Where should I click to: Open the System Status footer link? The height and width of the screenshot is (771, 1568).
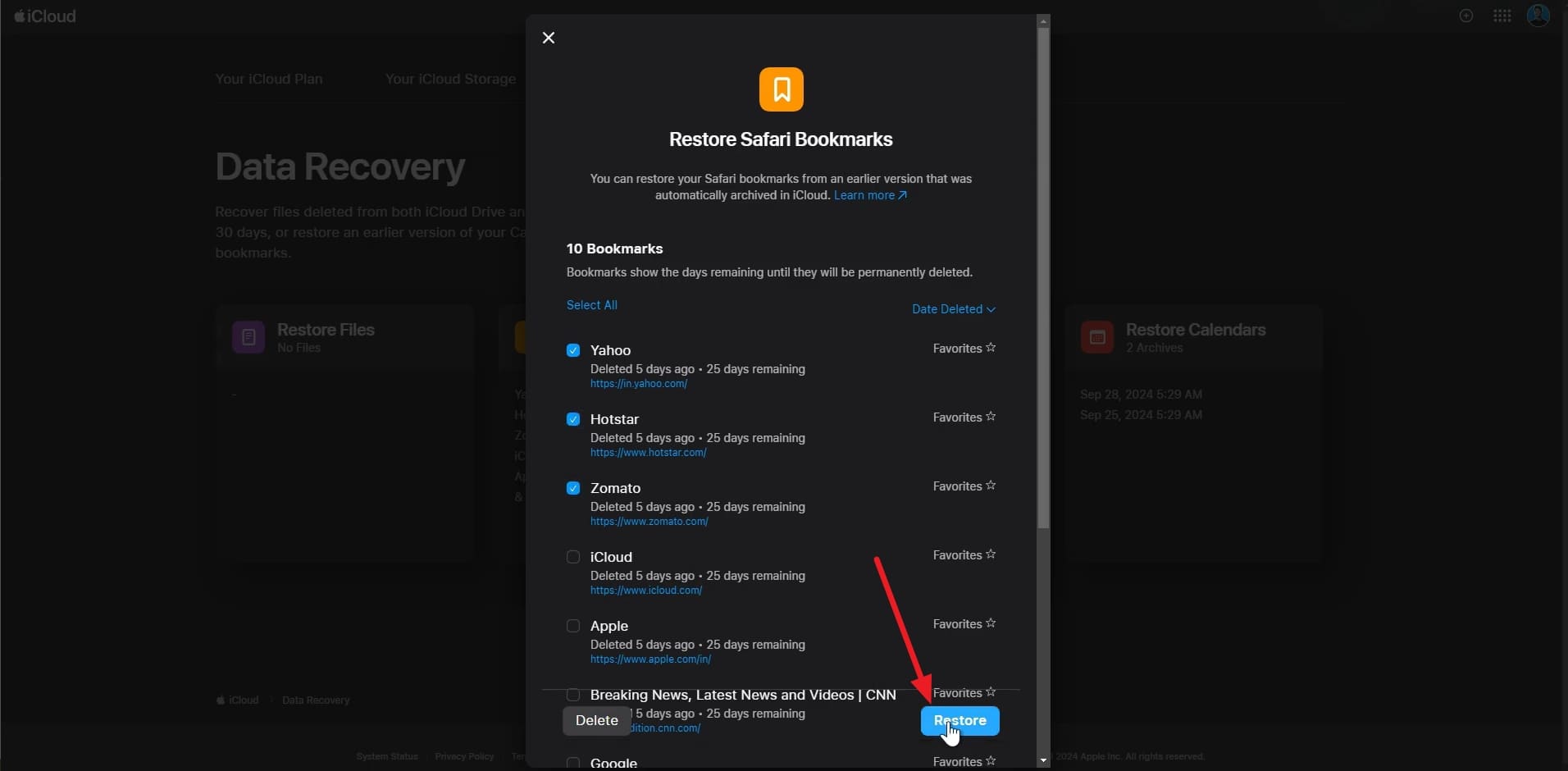click(387, 756)
